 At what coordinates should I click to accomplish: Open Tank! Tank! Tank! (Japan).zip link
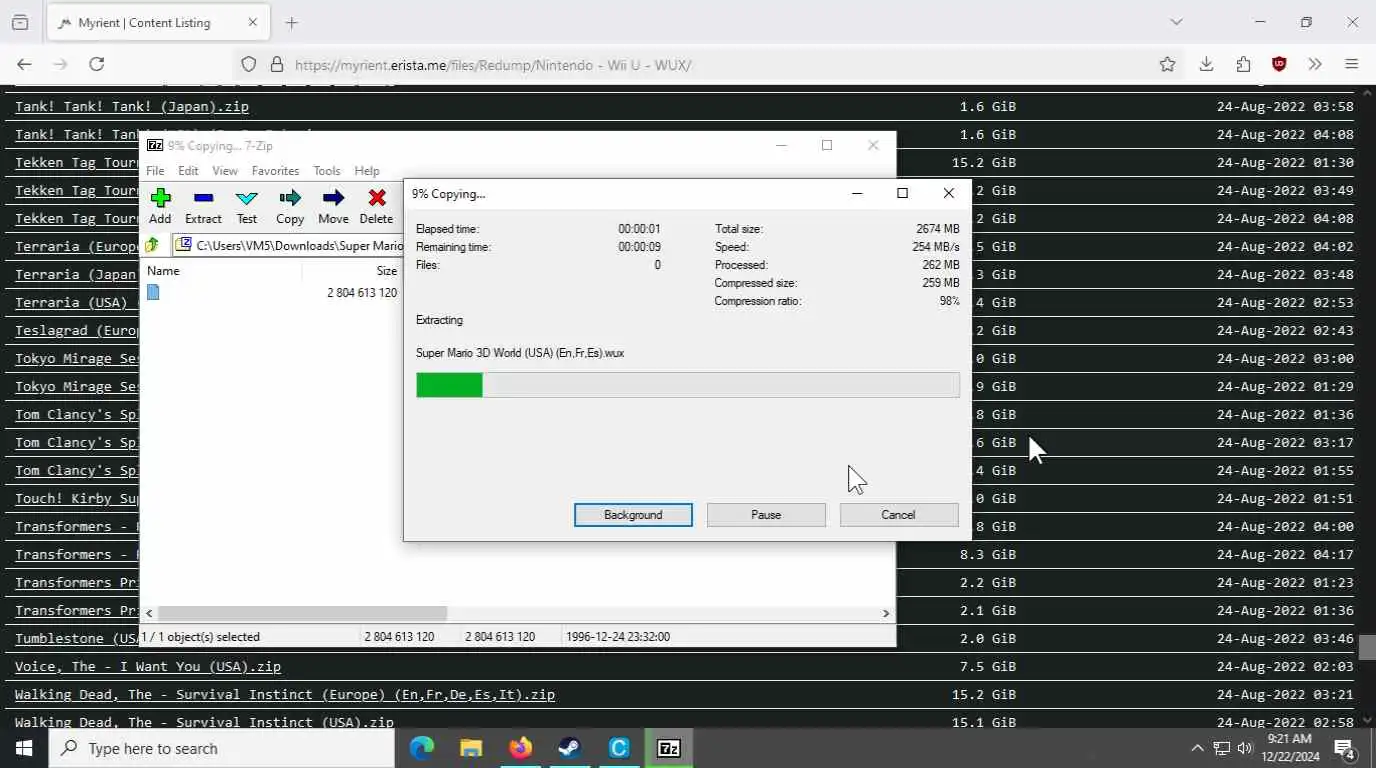tap(132, 106)
